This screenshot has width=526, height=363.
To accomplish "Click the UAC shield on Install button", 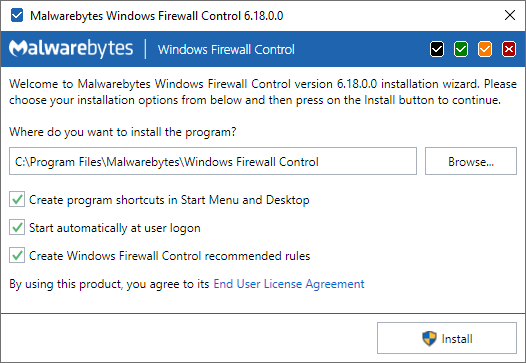I will pyautogui.click(x=429, y=338).
